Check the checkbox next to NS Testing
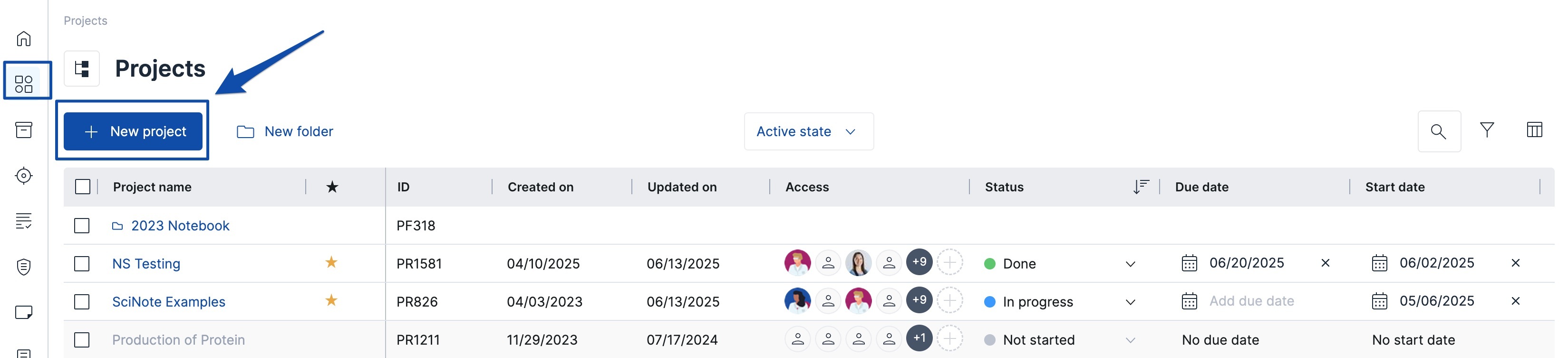The image size is (1568, 358). [83, 263]
